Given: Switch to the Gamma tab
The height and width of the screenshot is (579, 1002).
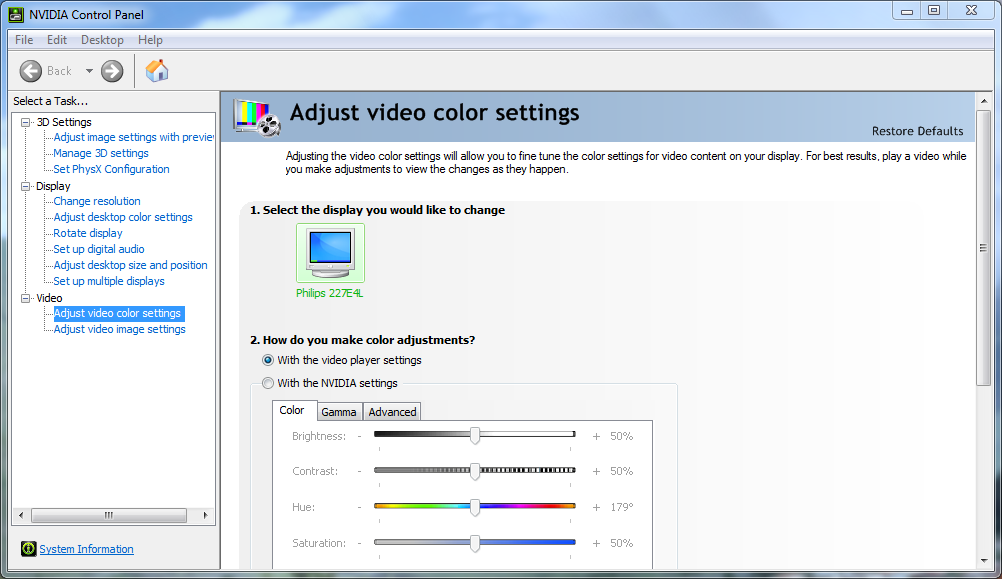Looking at the screenshot, I should [339, 412].
